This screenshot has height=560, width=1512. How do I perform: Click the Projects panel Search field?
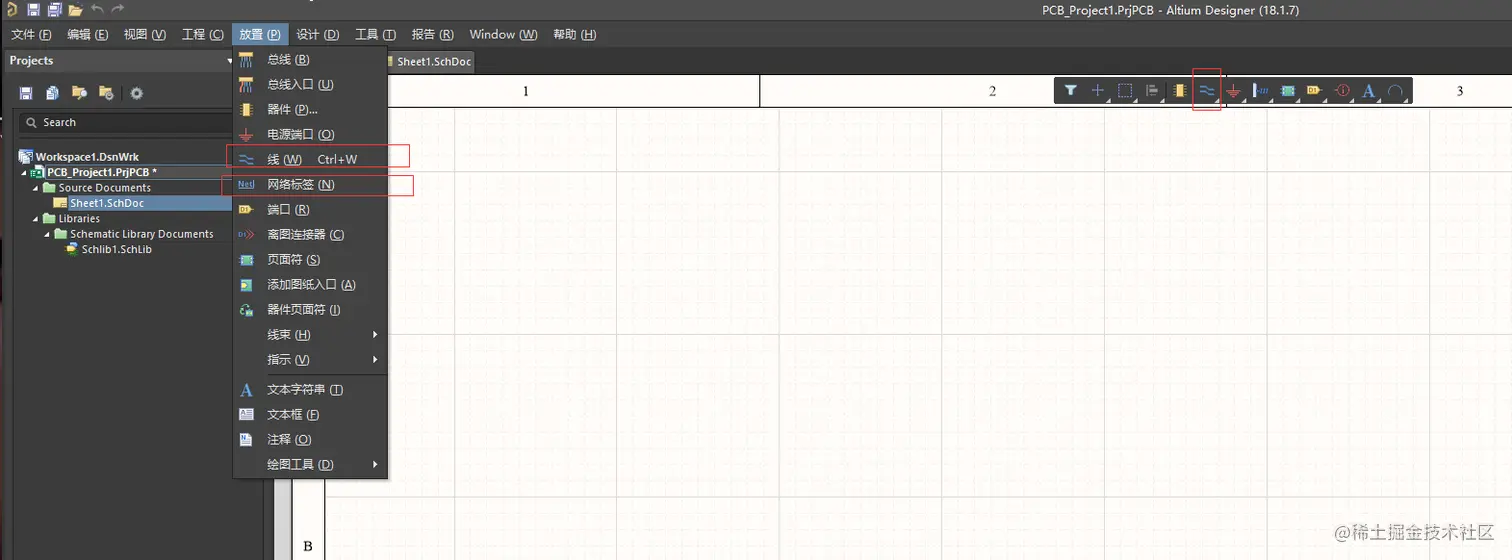[126, 122]
